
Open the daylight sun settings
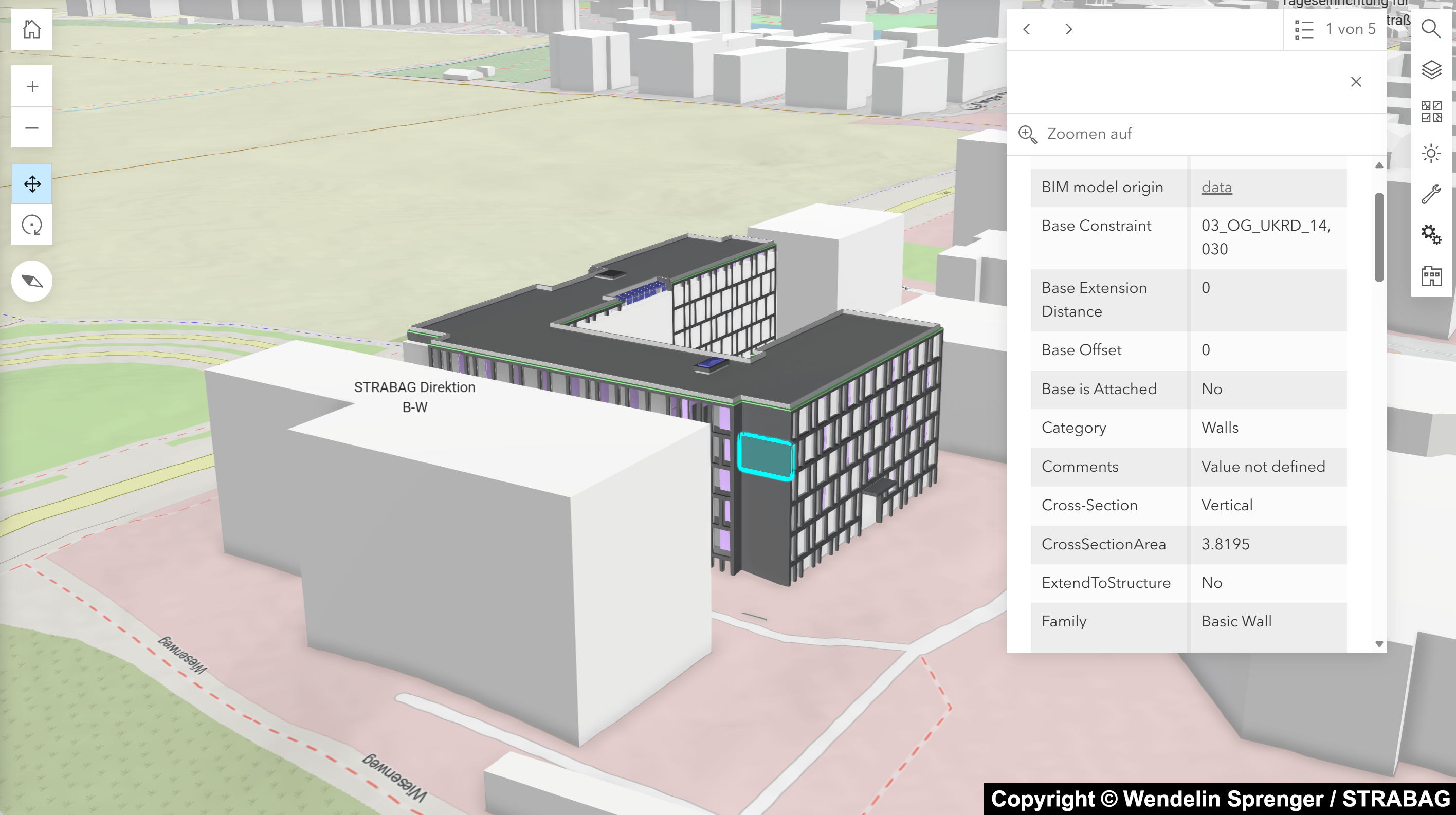coord(1431,153)
